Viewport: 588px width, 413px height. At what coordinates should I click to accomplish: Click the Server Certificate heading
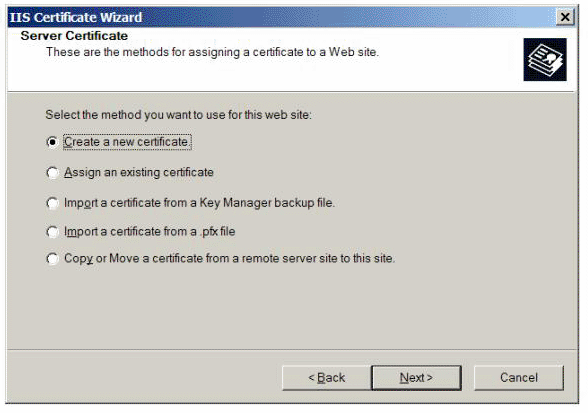pyautogui.click(x=74, y=36)
